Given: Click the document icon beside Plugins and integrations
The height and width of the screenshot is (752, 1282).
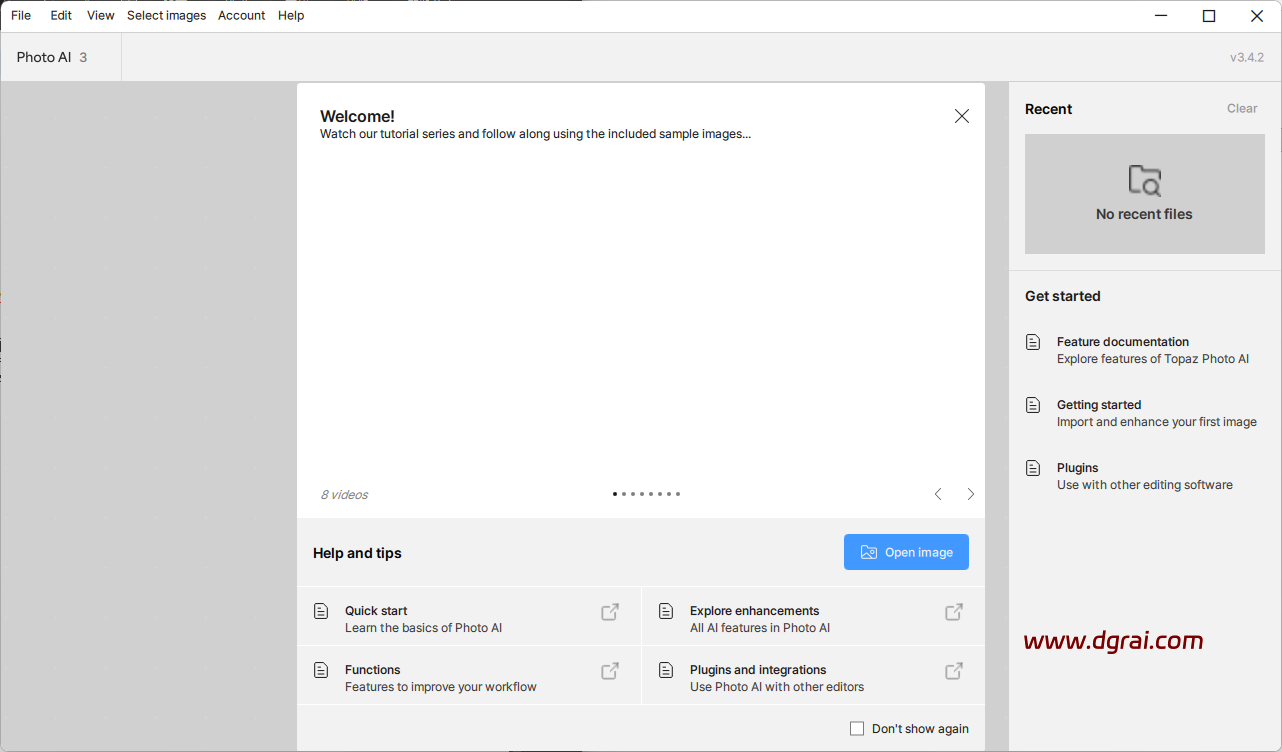Looking at the screenshot, I should coord(666,670).
